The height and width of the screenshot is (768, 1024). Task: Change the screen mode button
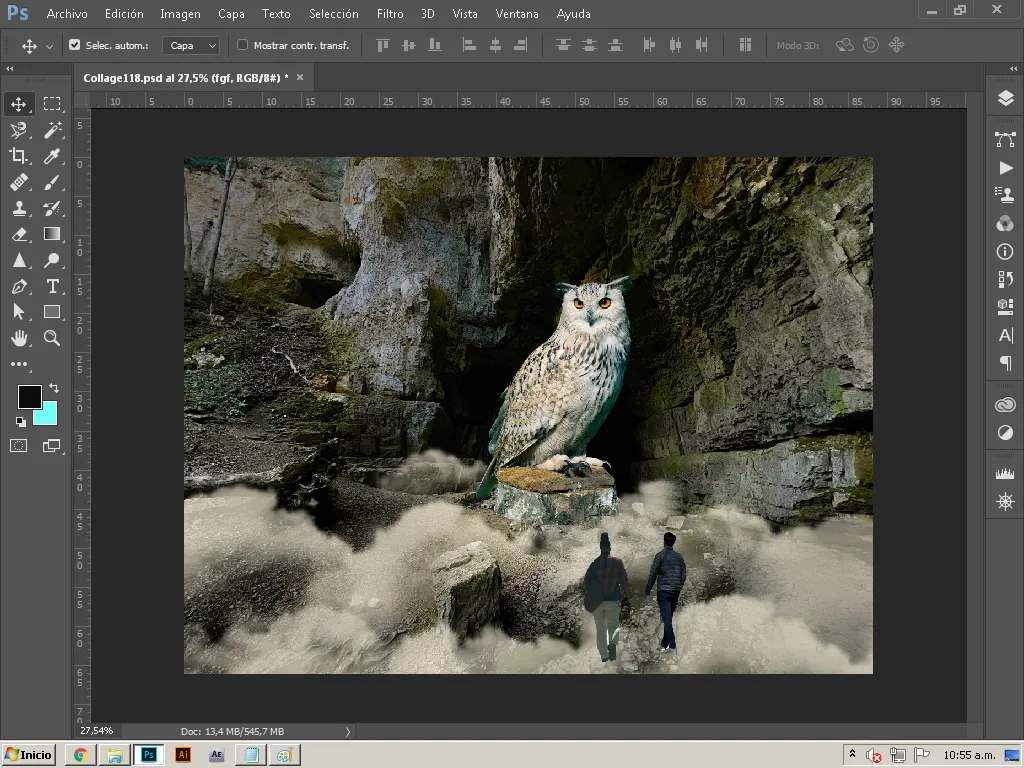coord(52,445)
